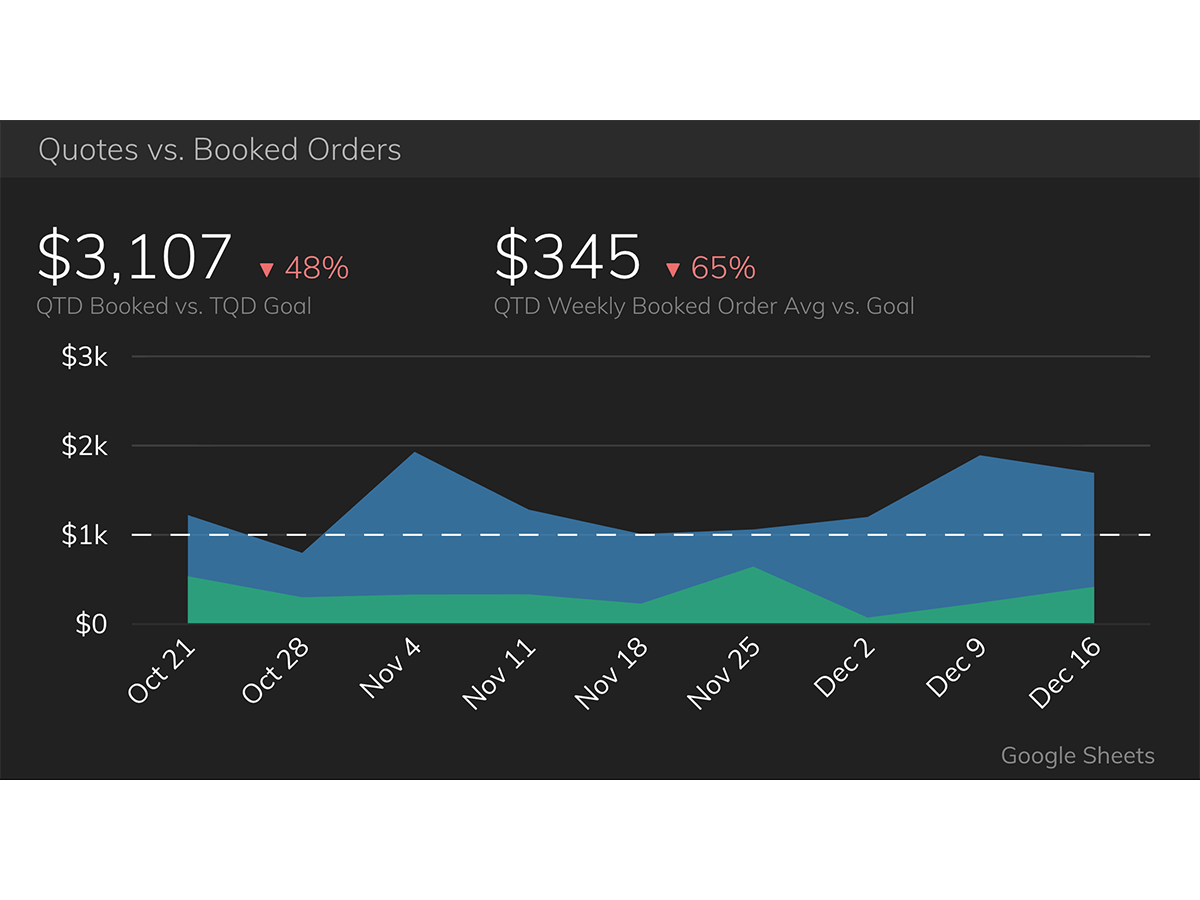Click the $0 axis label
1200x900 pixels.
[93, 622]
